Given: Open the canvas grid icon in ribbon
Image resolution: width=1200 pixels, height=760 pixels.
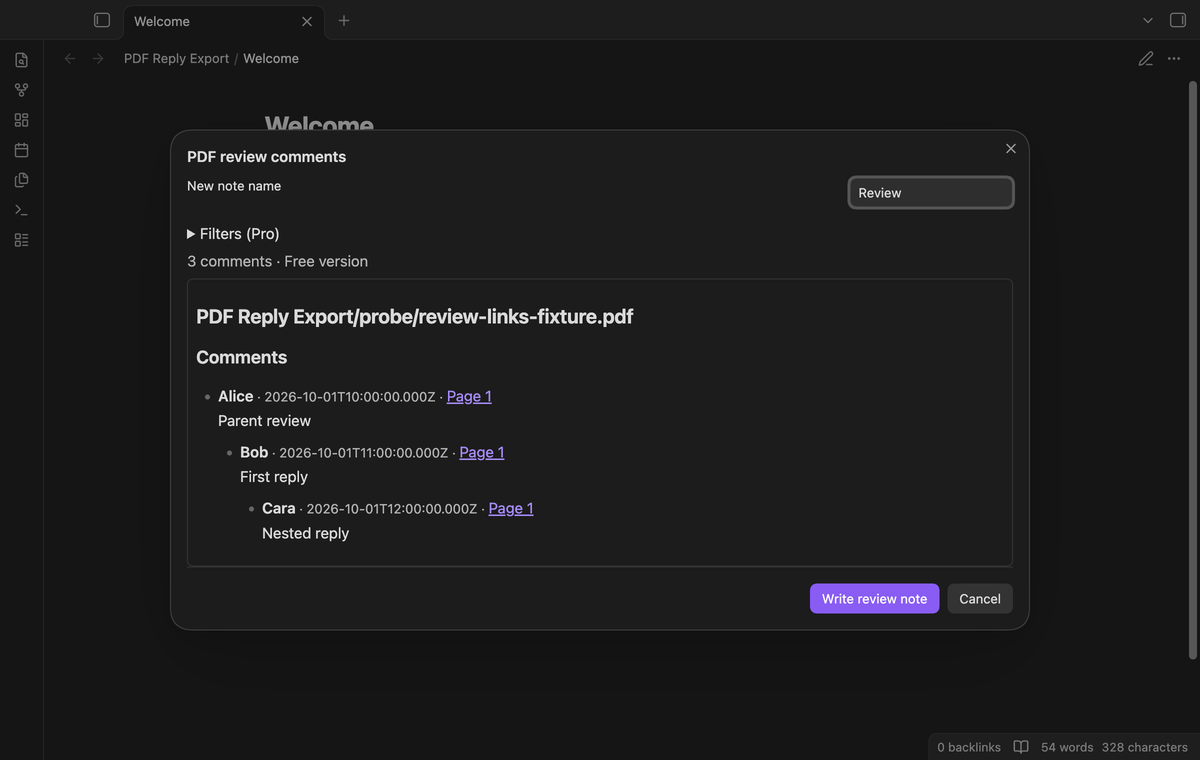Looking at the screenshot, I should (21, 120).
